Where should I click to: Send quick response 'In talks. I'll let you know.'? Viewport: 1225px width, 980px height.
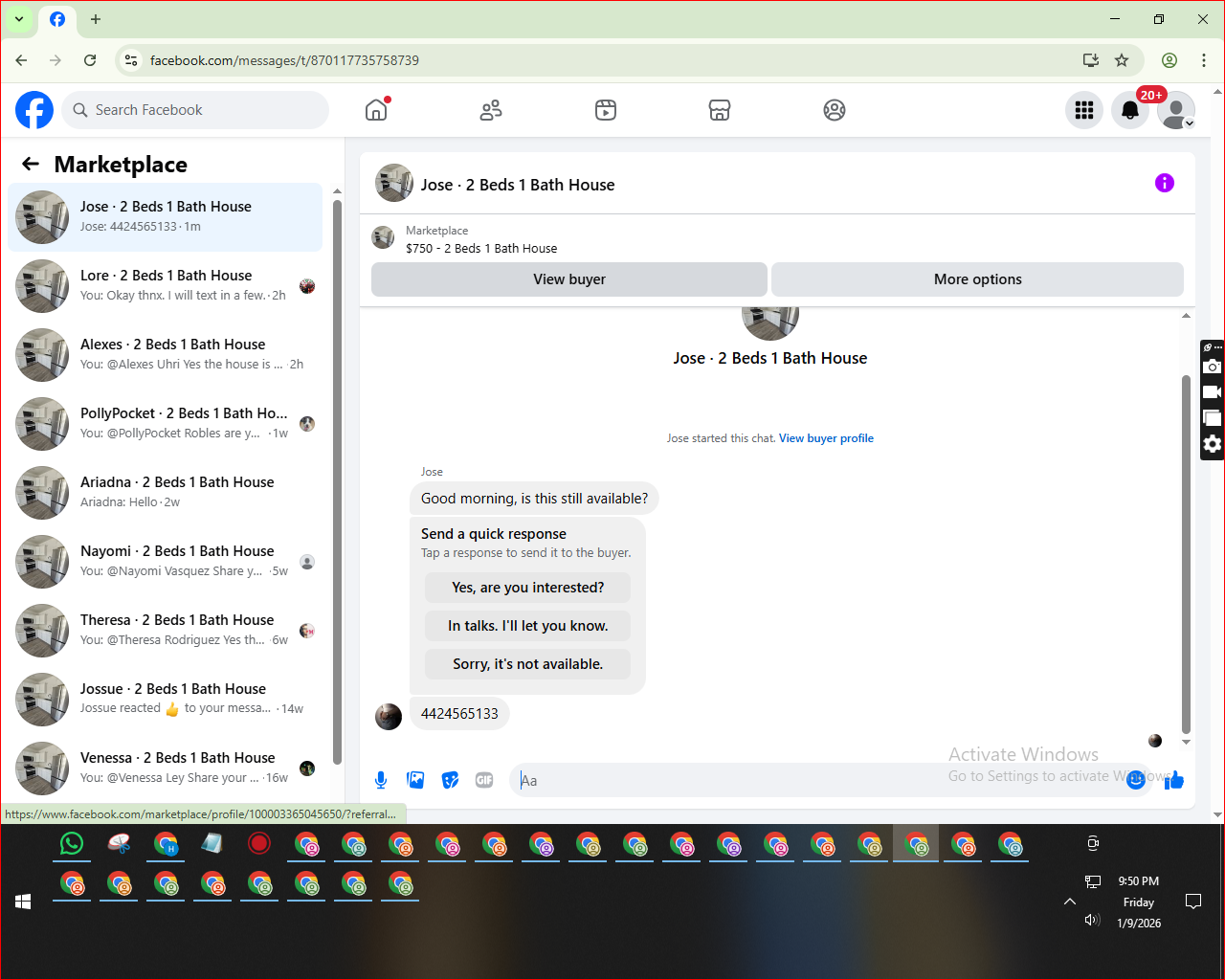(528, 626)
